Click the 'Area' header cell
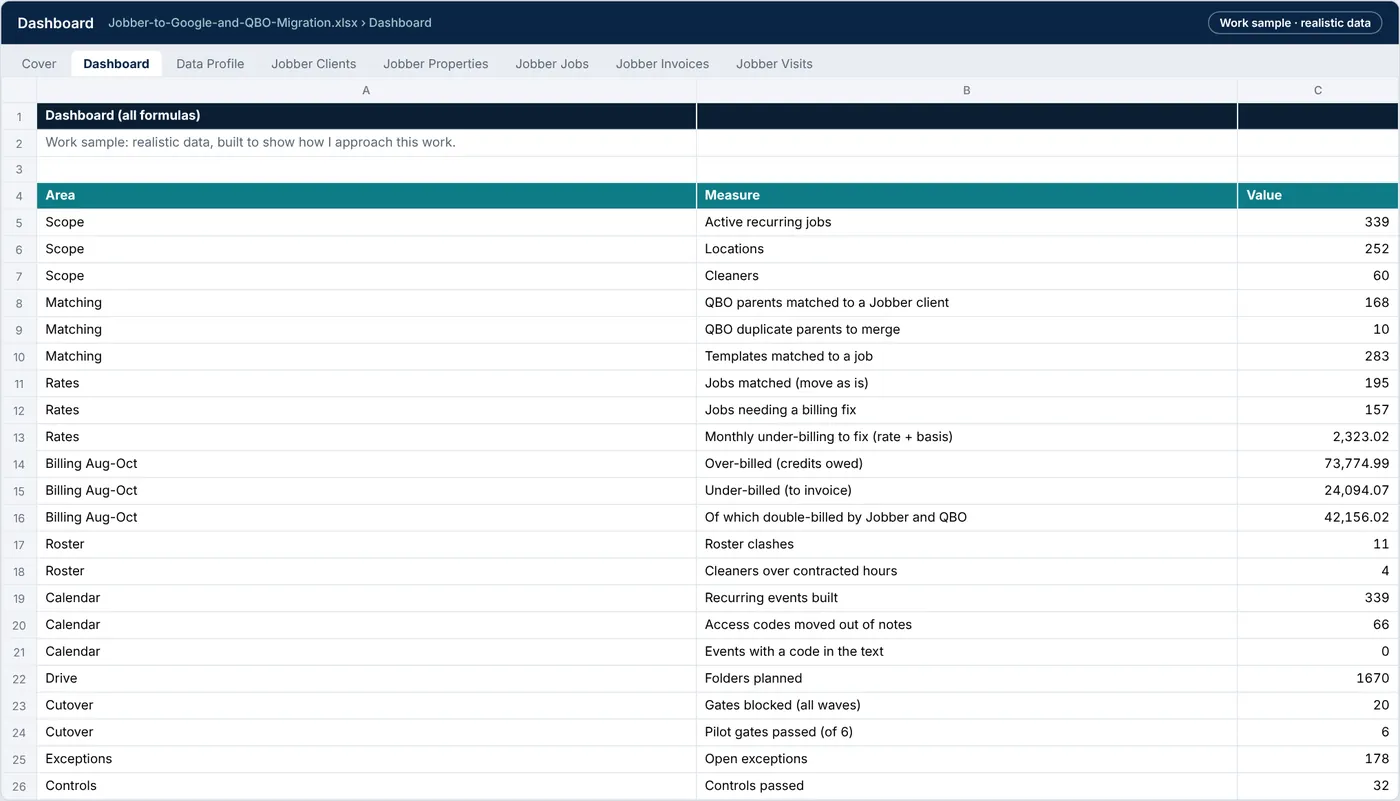1400x801 pixels. (366, 196)
